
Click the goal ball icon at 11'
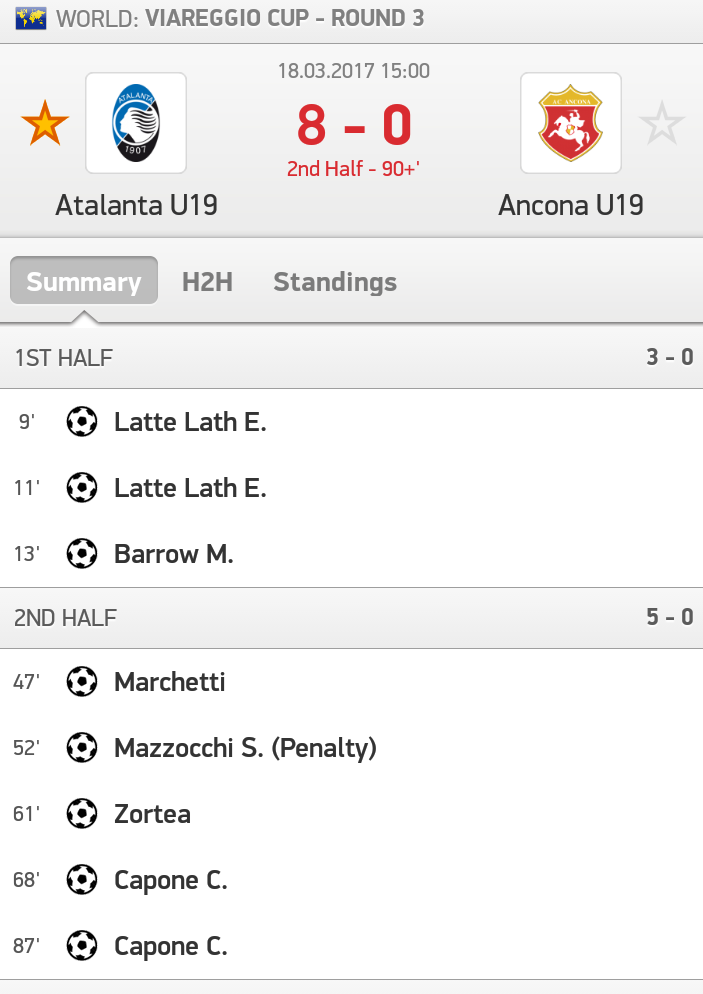82,488
